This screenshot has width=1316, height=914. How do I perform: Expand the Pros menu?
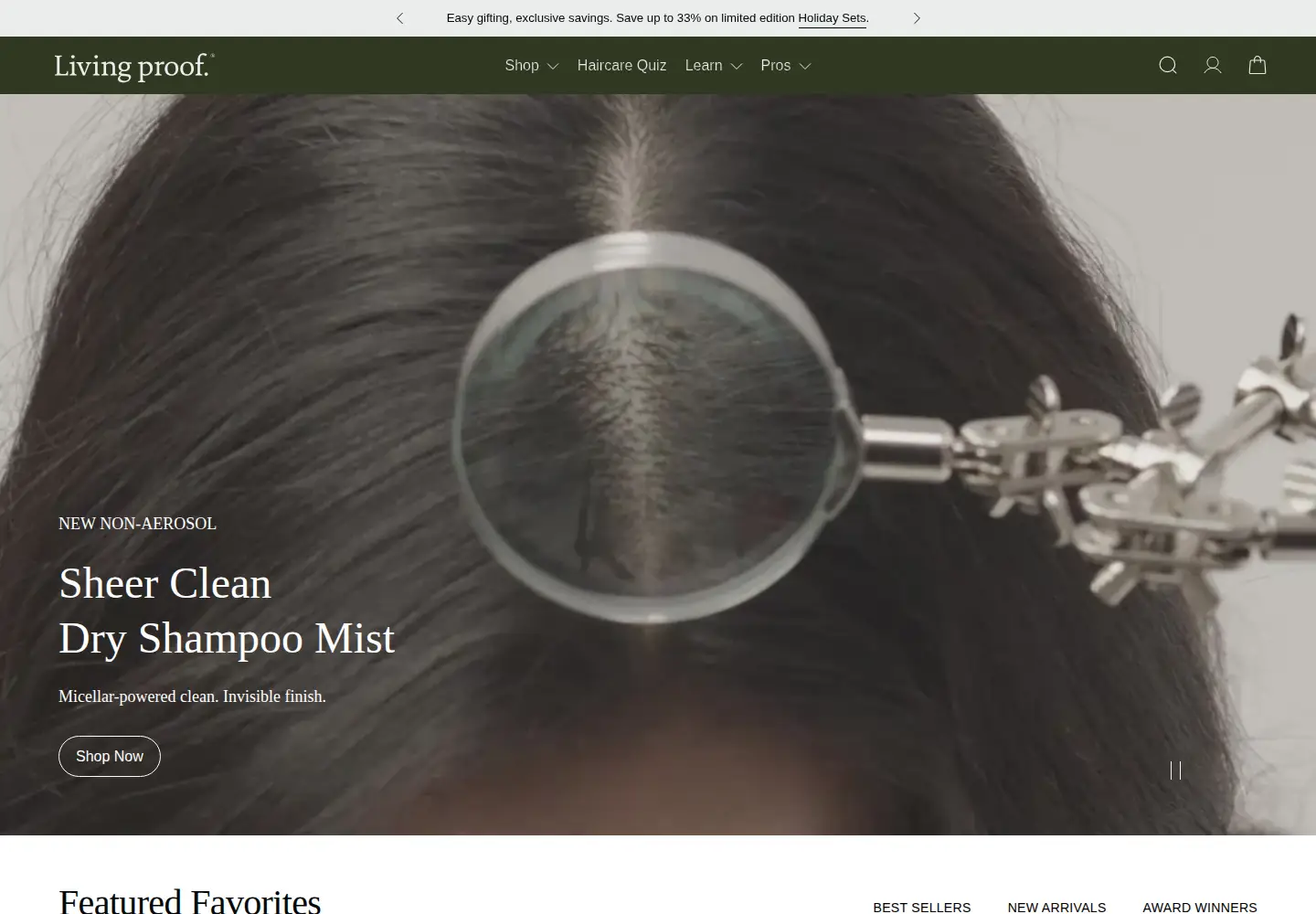pyautogui.click(x=786, y=66)
